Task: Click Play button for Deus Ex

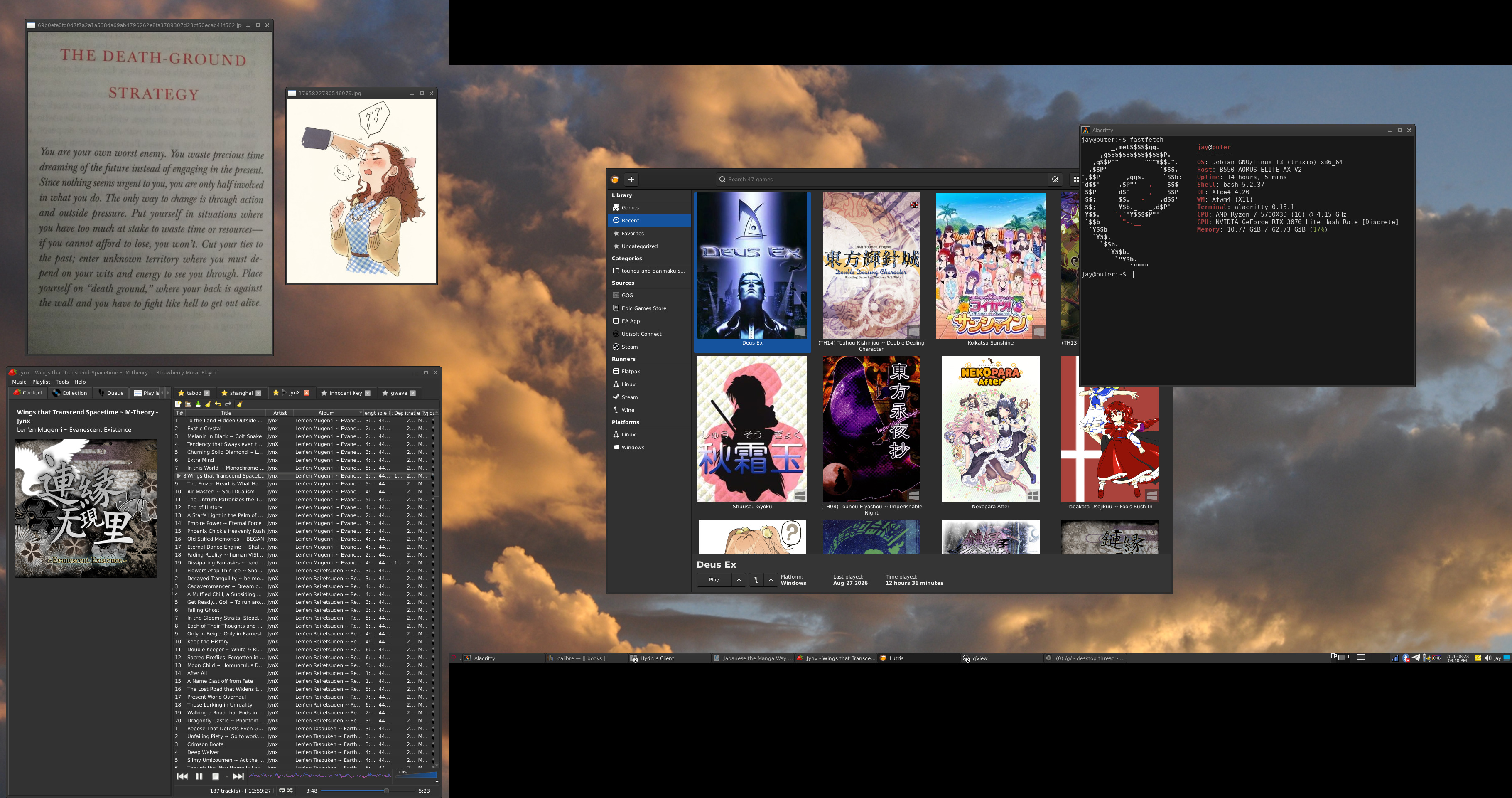Action: click(714, 580)
